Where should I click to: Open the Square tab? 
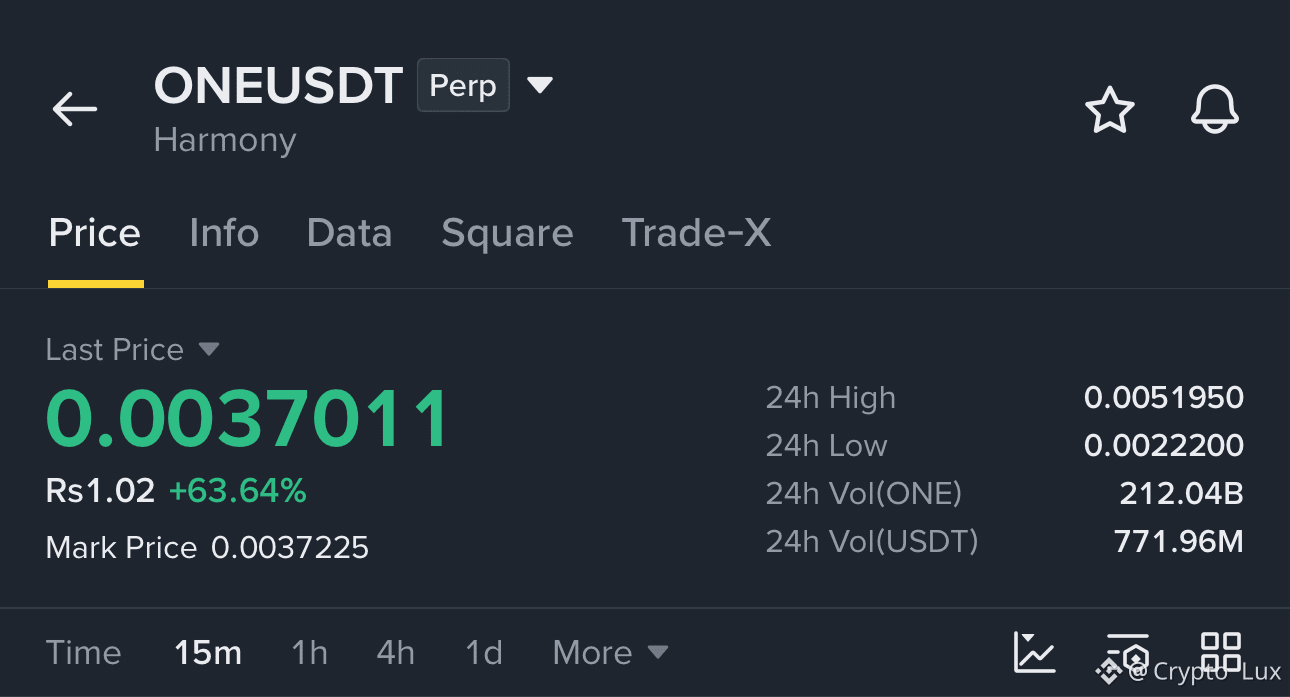point(507,233)
